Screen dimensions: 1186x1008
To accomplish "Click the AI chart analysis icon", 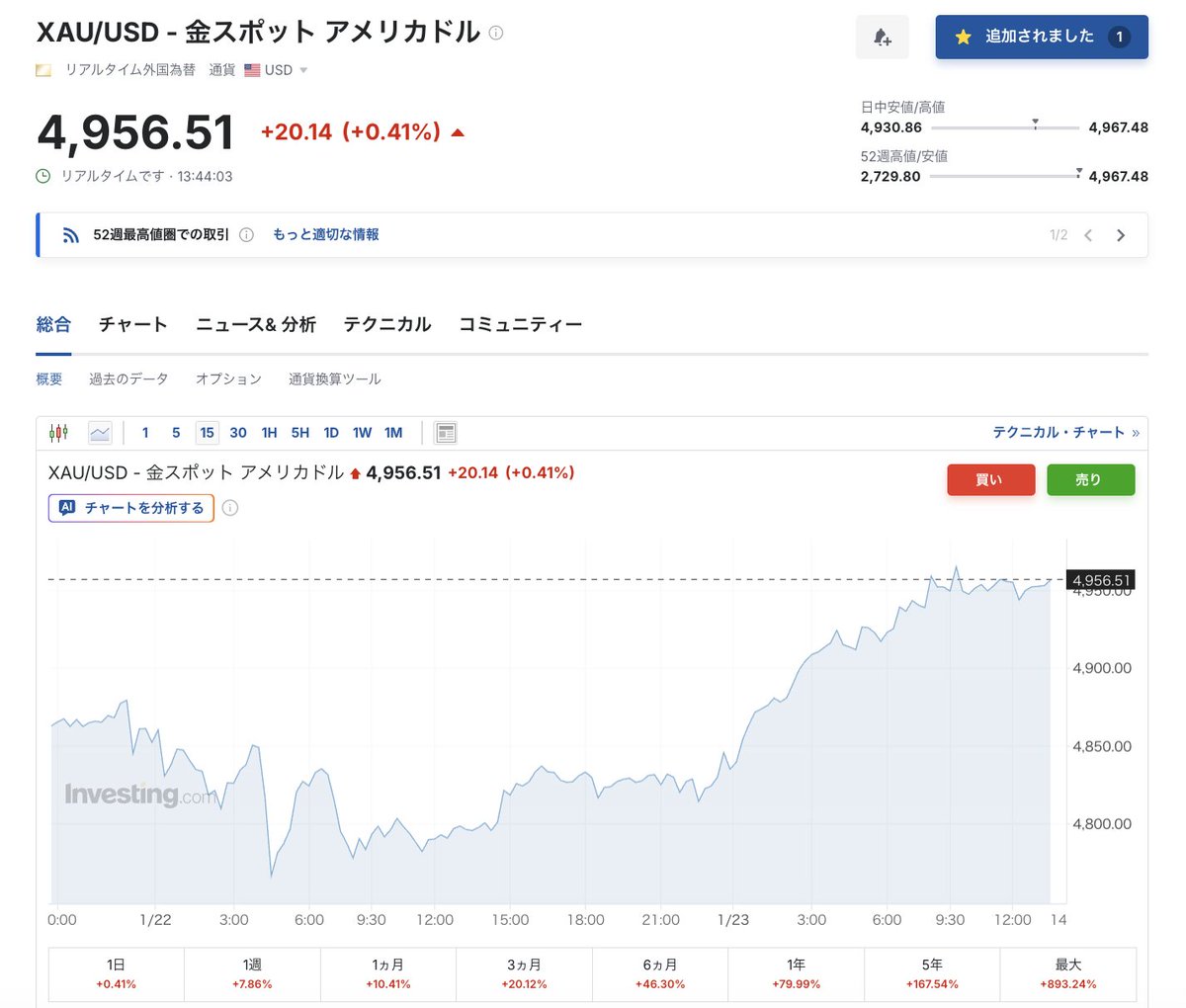I will point(66,507).
